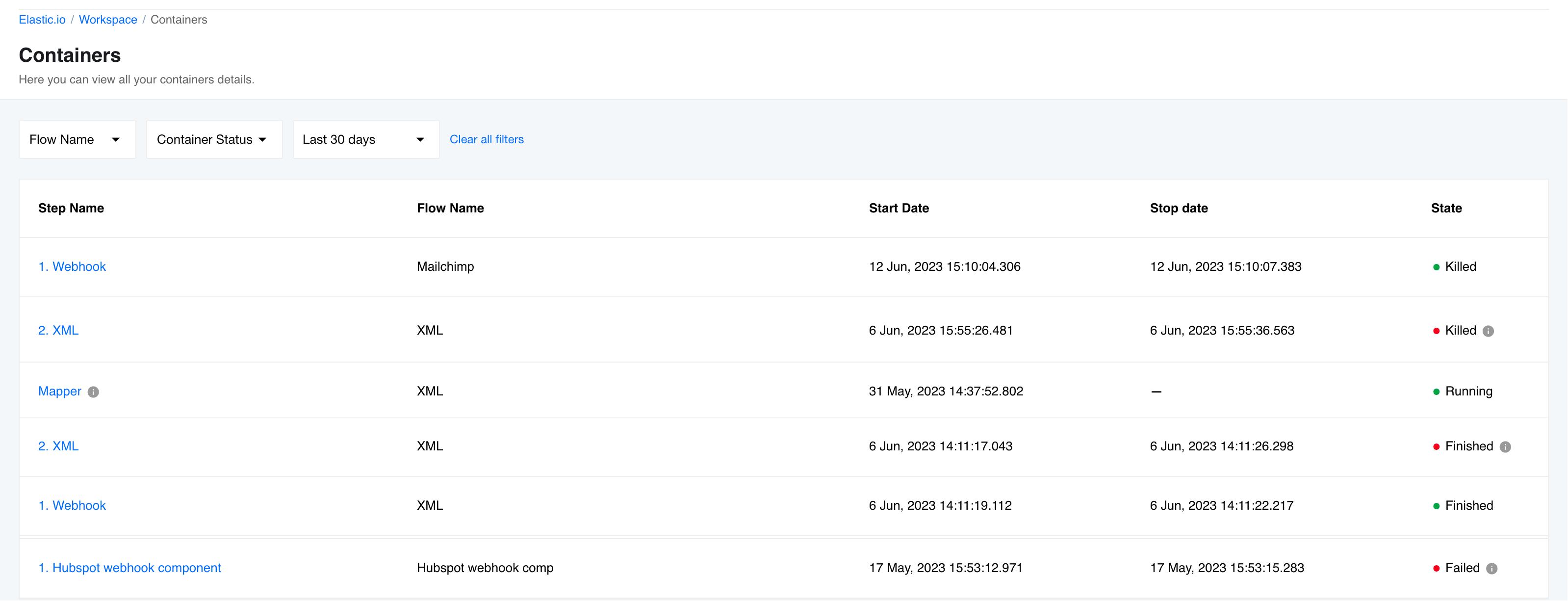
Task: Open 1. Webhook step of Mailchimp flow
Action: coord(72,267)
